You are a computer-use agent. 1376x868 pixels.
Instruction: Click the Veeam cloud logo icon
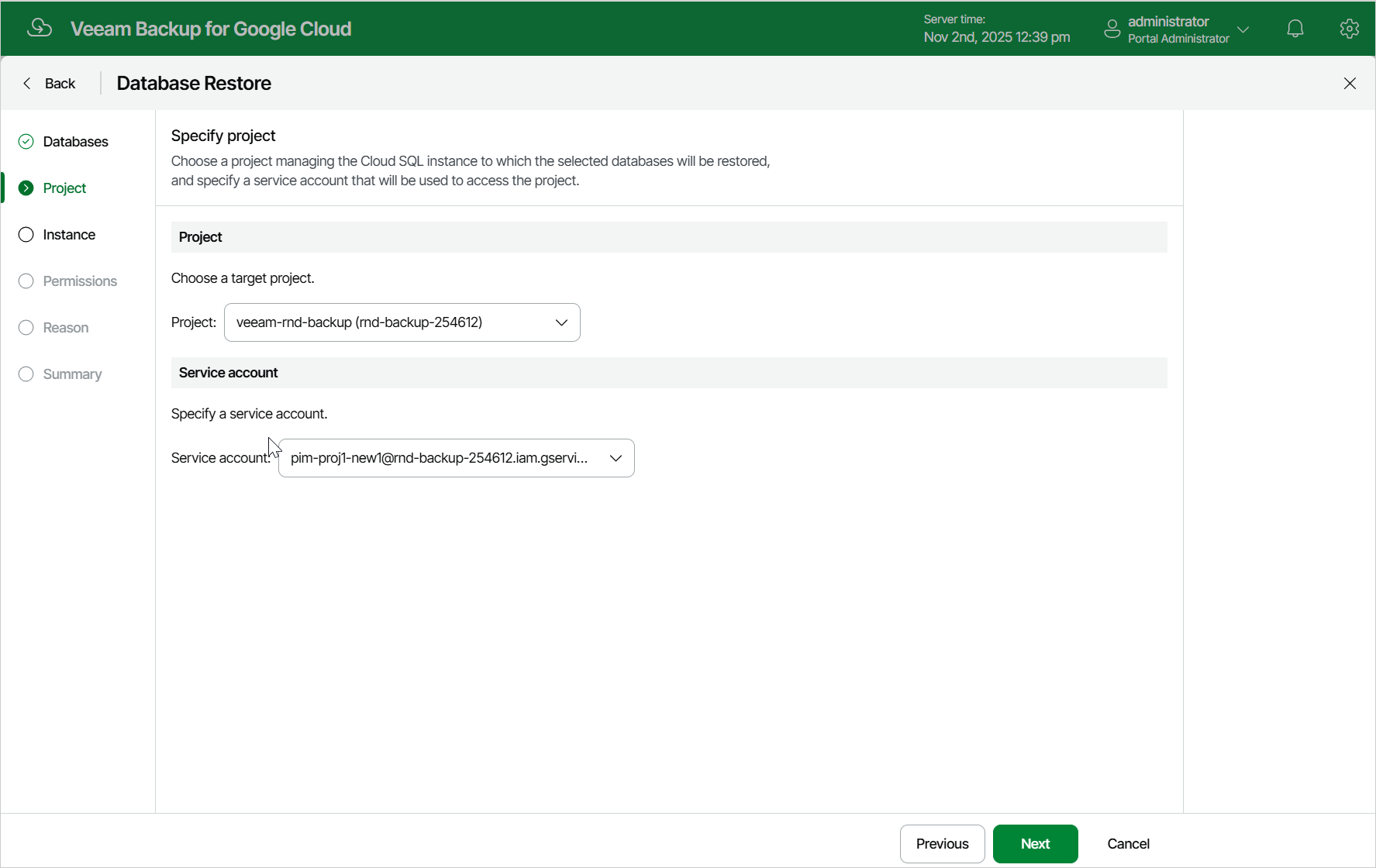(x=40, y=28)
